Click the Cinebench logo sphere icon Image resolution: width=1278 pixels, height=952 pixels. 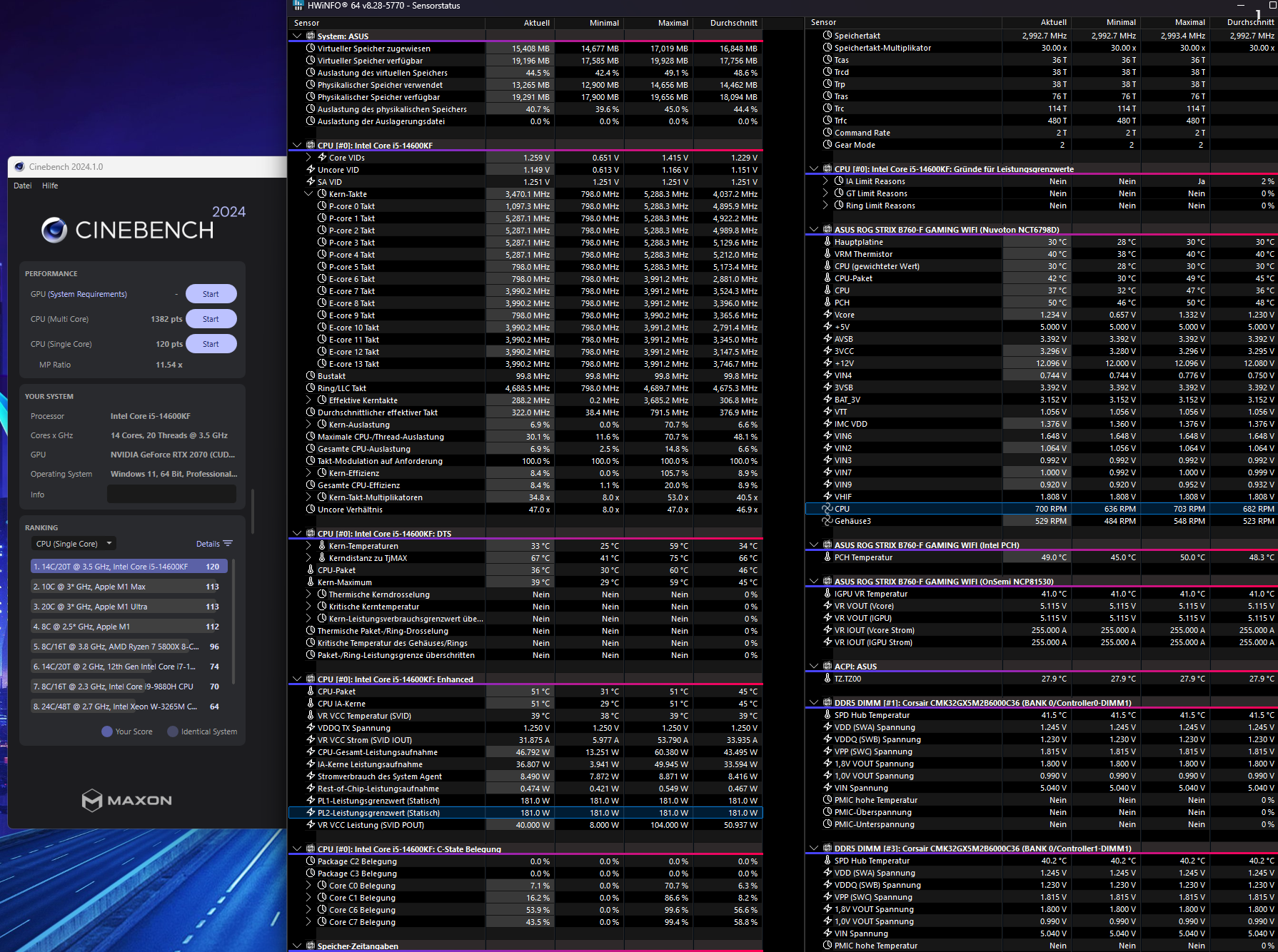(54, 230)
